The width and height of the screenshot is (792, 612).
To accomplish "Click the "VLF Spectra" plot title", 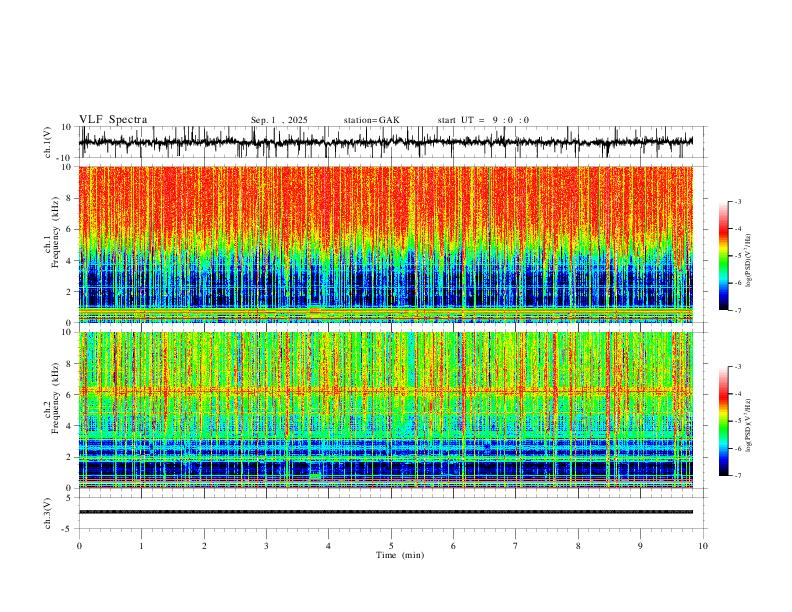I will (x=113, y=120).
